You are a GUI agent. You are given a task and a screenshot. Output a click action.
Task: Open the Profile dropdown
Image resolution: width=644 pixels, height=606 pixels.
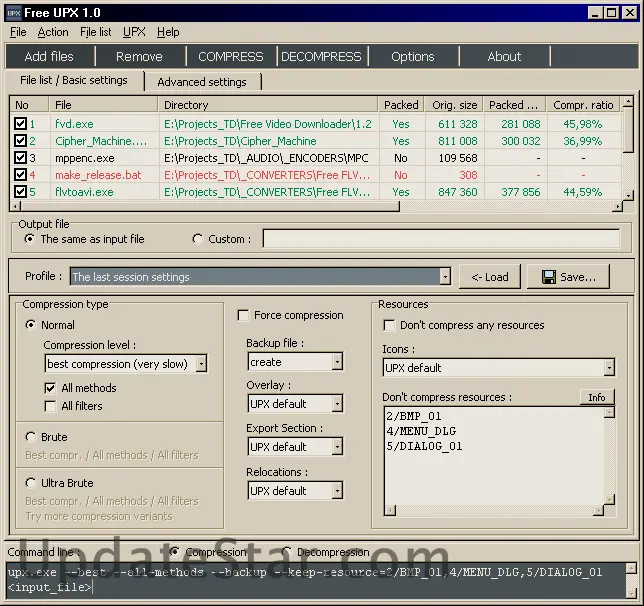point(445,277)
